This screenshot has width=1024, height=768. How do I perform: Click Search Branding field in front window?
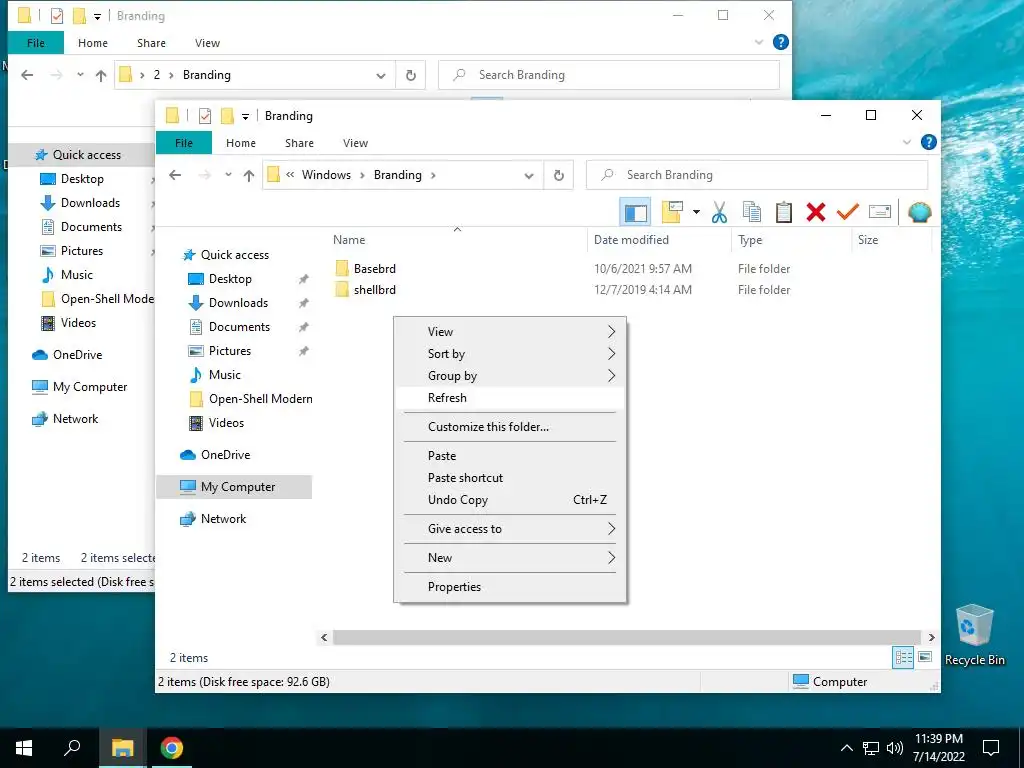(x=757, y=175)
